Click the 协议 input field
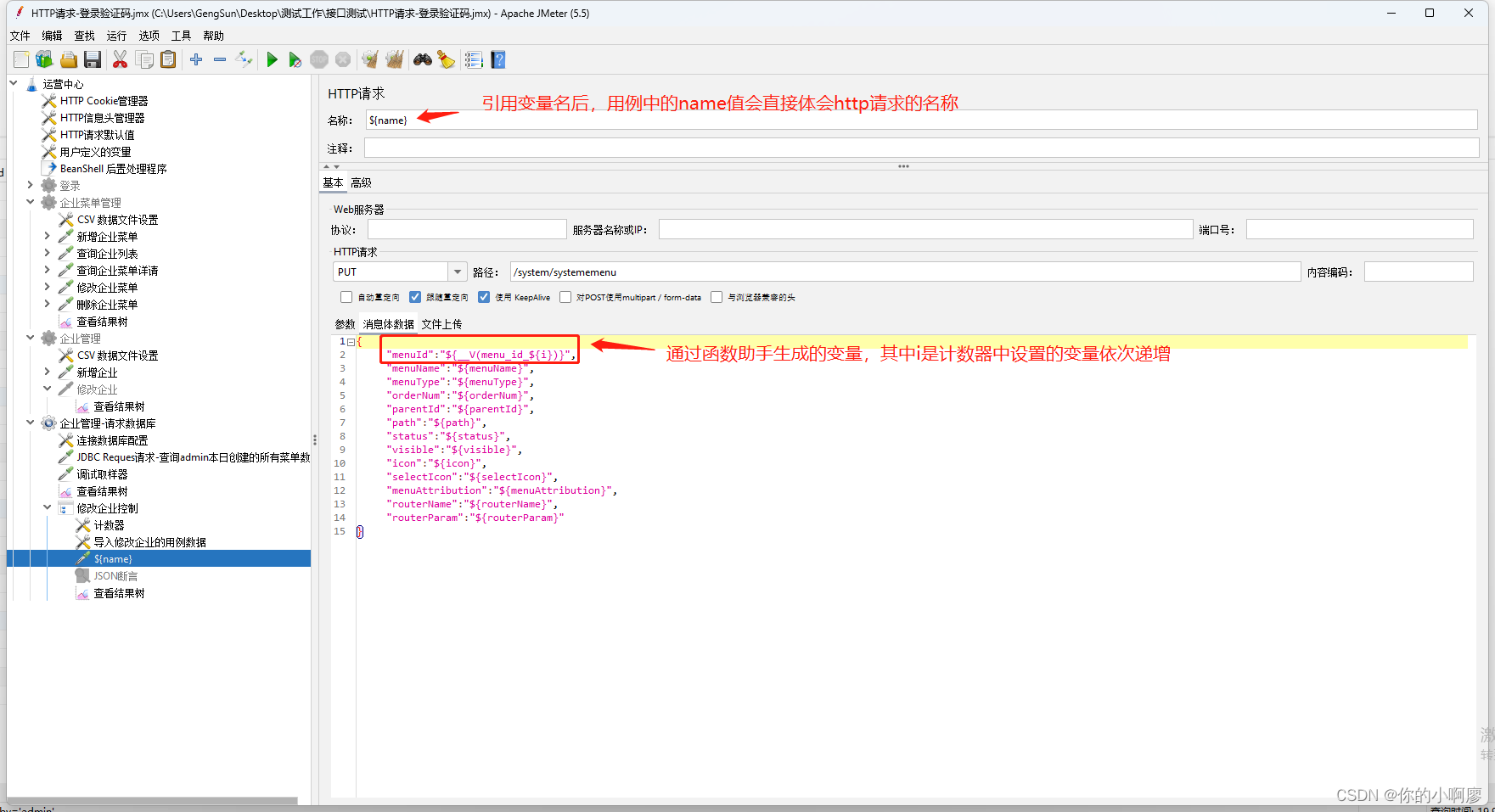The height and width of the screenshot is (812, 1495). point(467,229)
